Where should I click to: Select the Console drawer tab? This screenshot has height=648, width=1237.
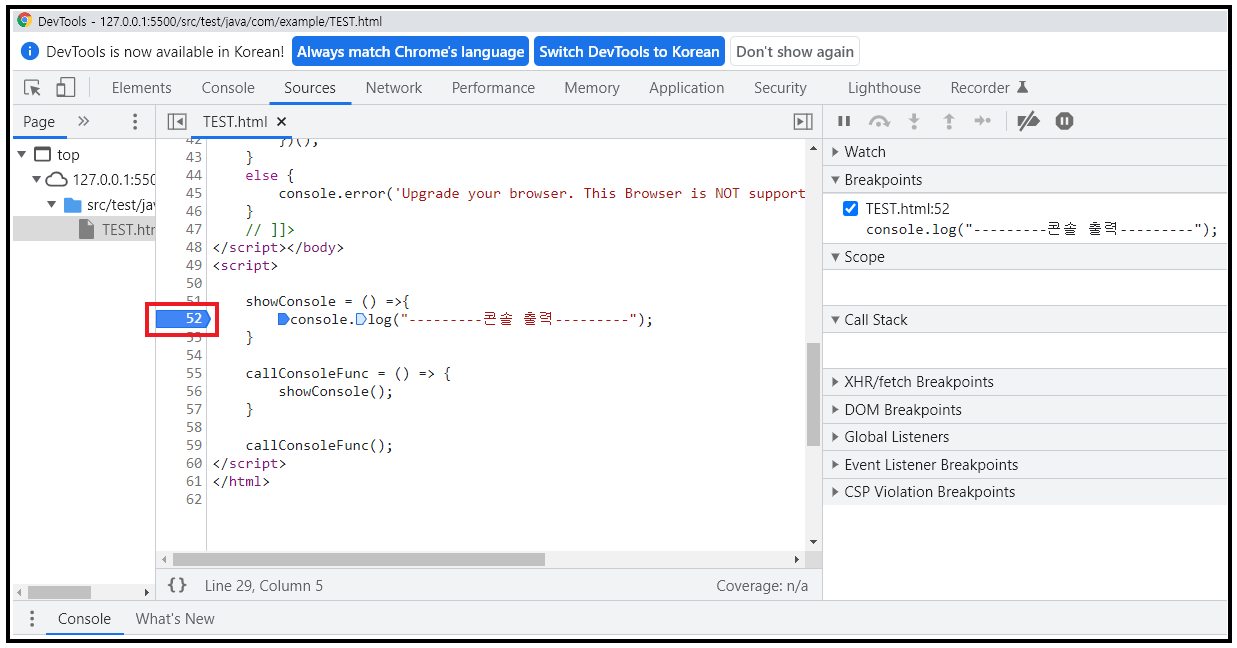[84, 619]
